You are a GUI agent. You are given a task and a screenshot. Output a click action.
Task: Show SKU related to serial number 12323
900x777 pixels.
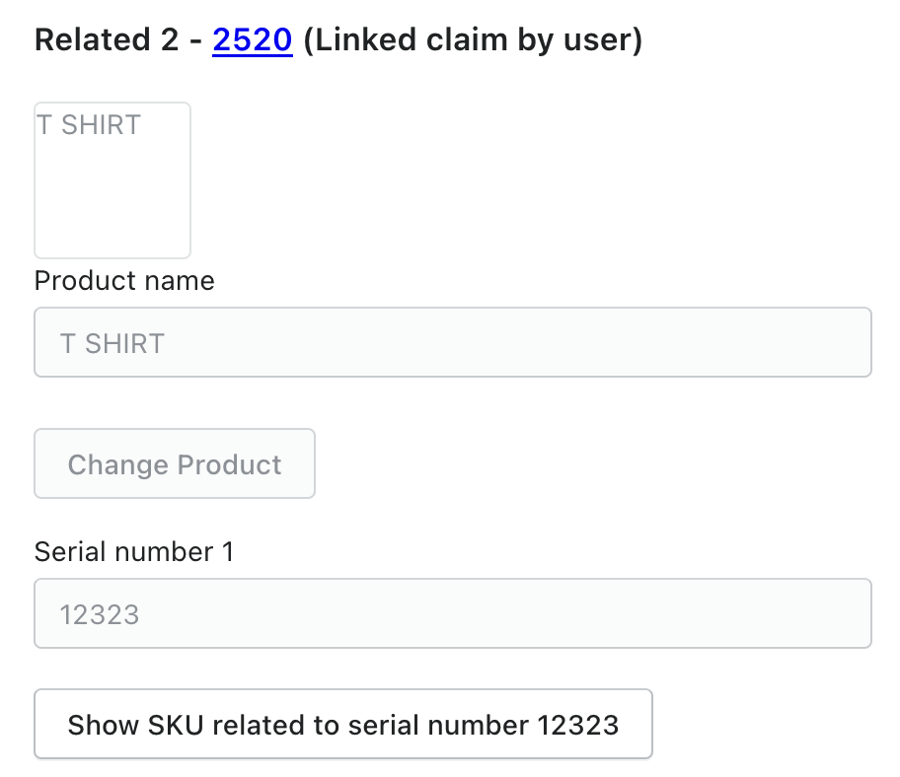click(343, 724)
